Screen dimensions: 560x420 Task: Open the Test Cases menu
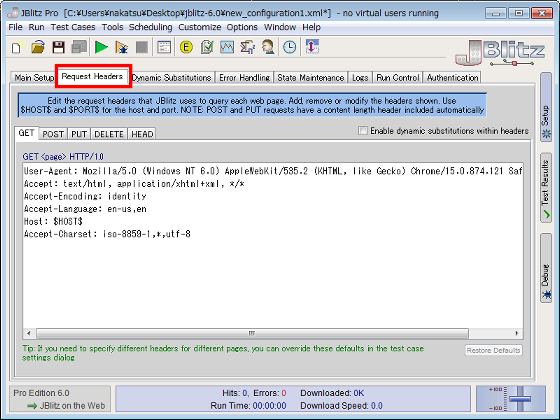73,27
